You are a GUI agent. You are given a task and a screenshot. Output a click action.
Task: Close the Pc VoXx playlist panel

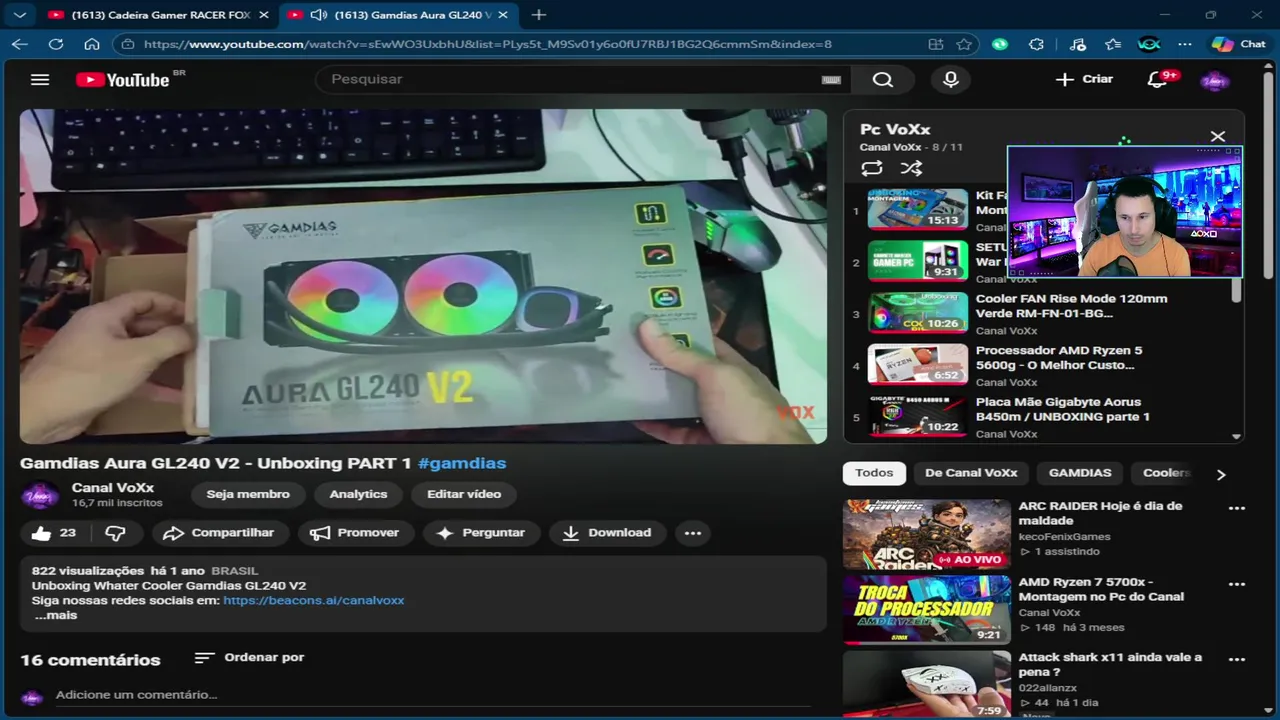[1218, 136]
